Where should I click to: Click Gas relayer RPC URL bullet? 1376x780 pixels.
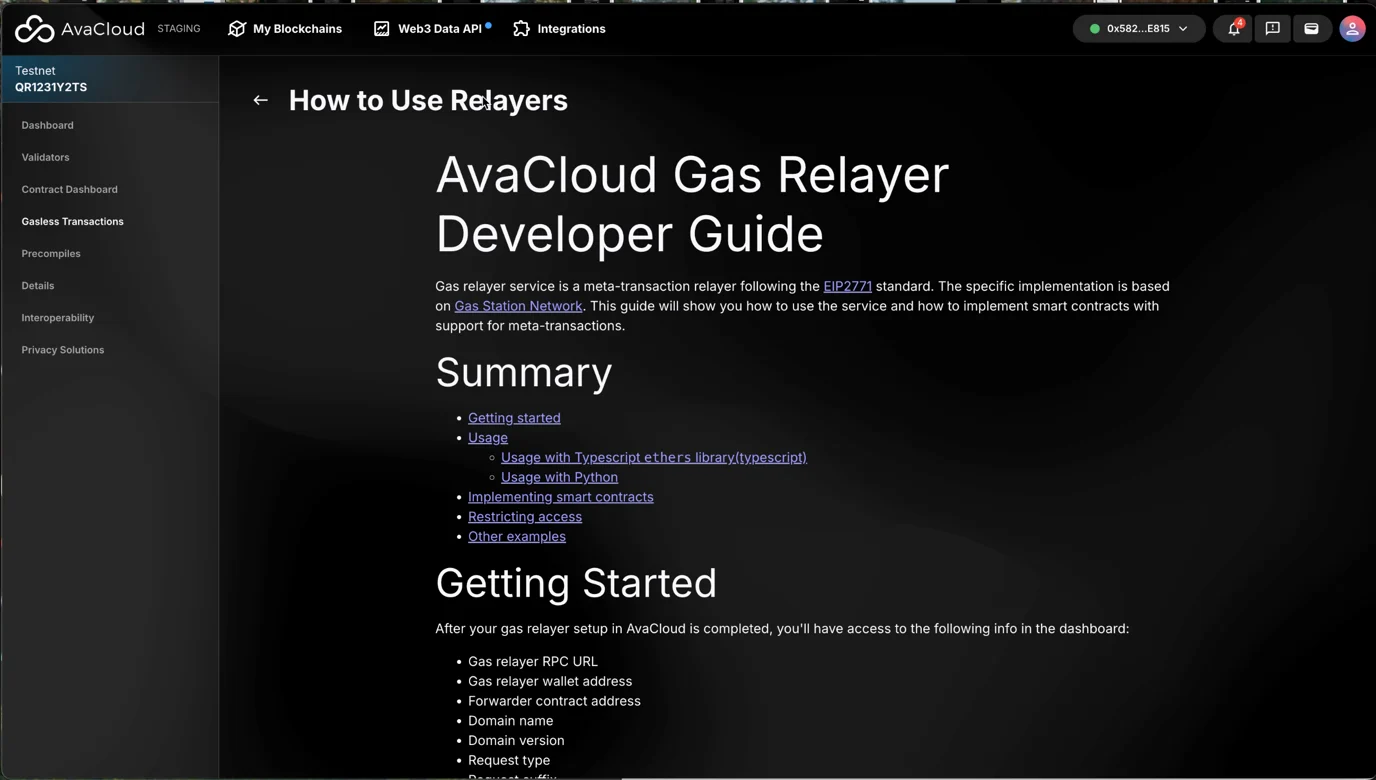click(x=533, y=662)
